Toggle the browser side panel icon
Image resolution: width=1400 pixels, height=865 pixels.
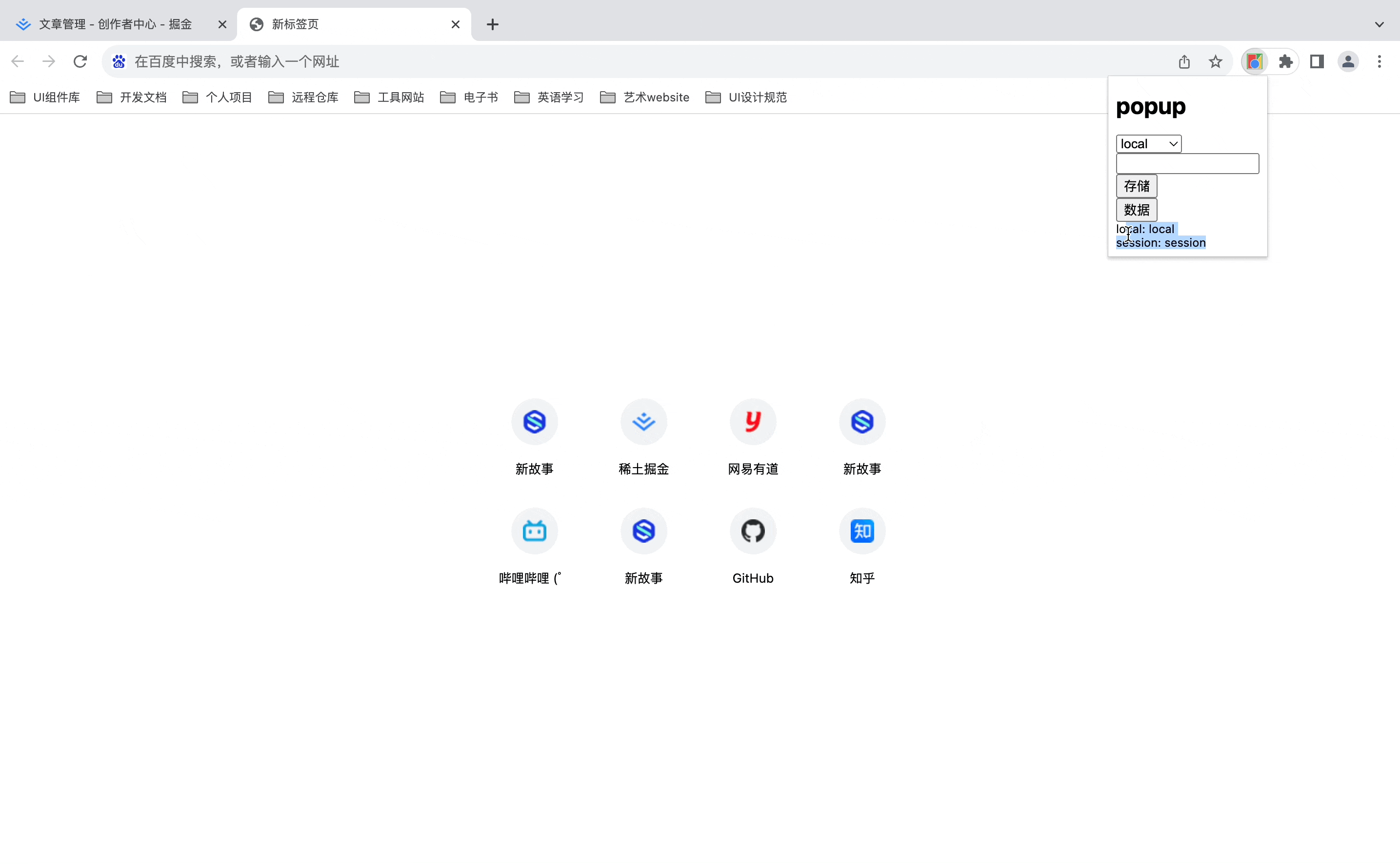(x=1317, y=61)
